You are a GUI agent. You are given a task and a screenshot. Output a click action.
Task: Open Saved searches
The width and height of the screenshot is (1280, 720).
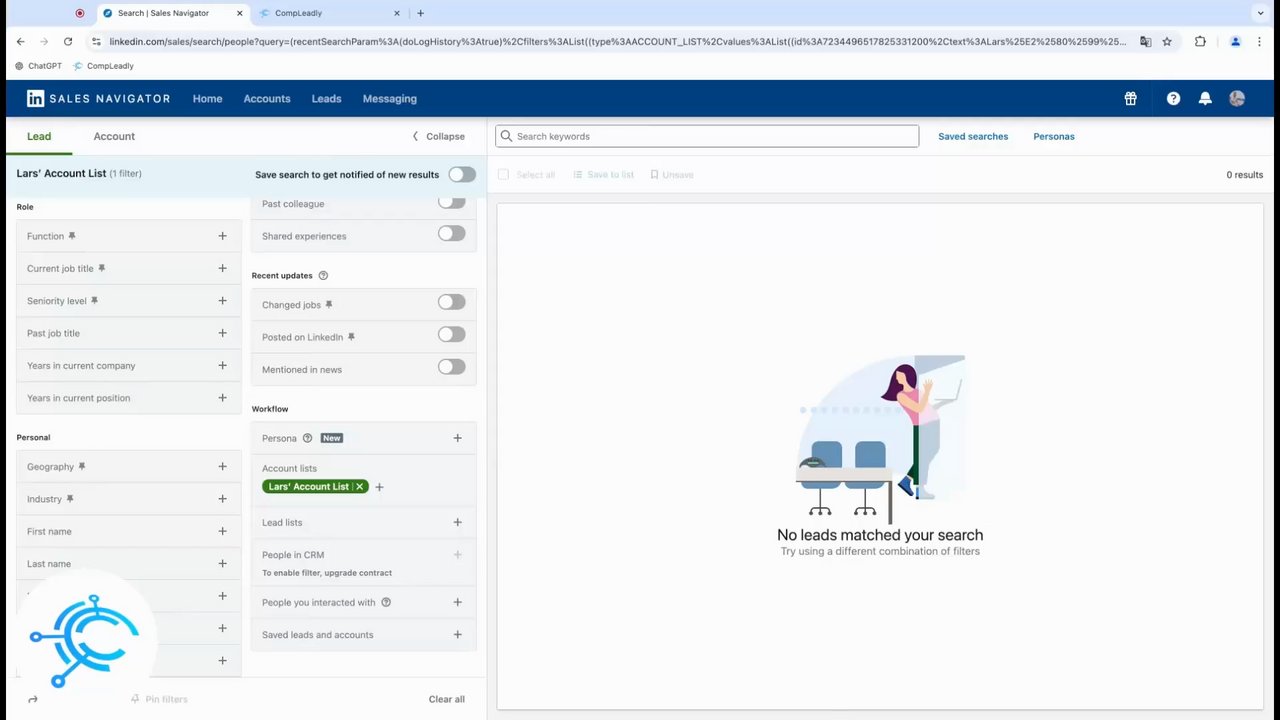coord(973,136)
